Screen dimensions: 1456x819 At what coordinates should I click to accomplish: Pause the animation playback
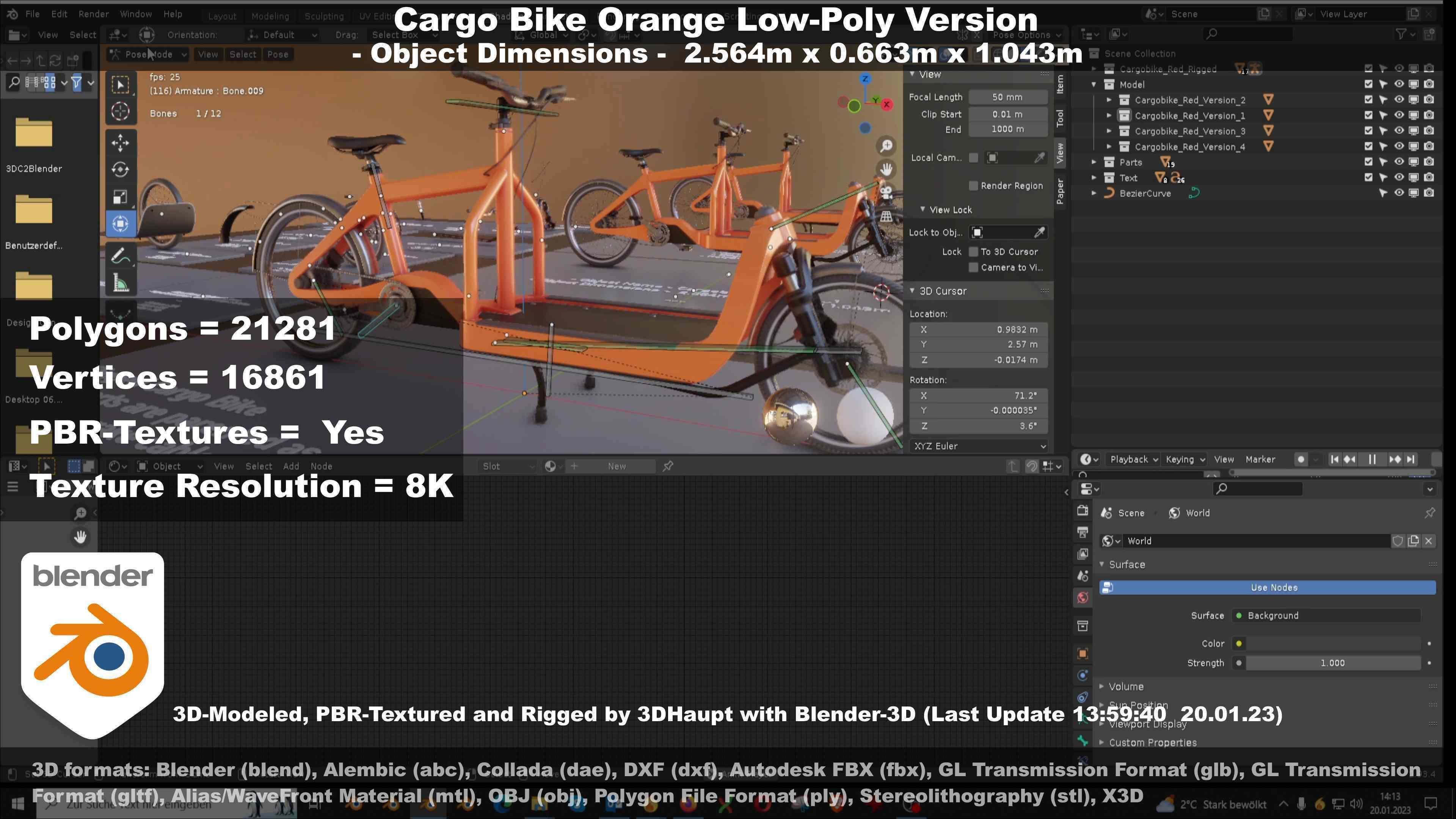1372,460
